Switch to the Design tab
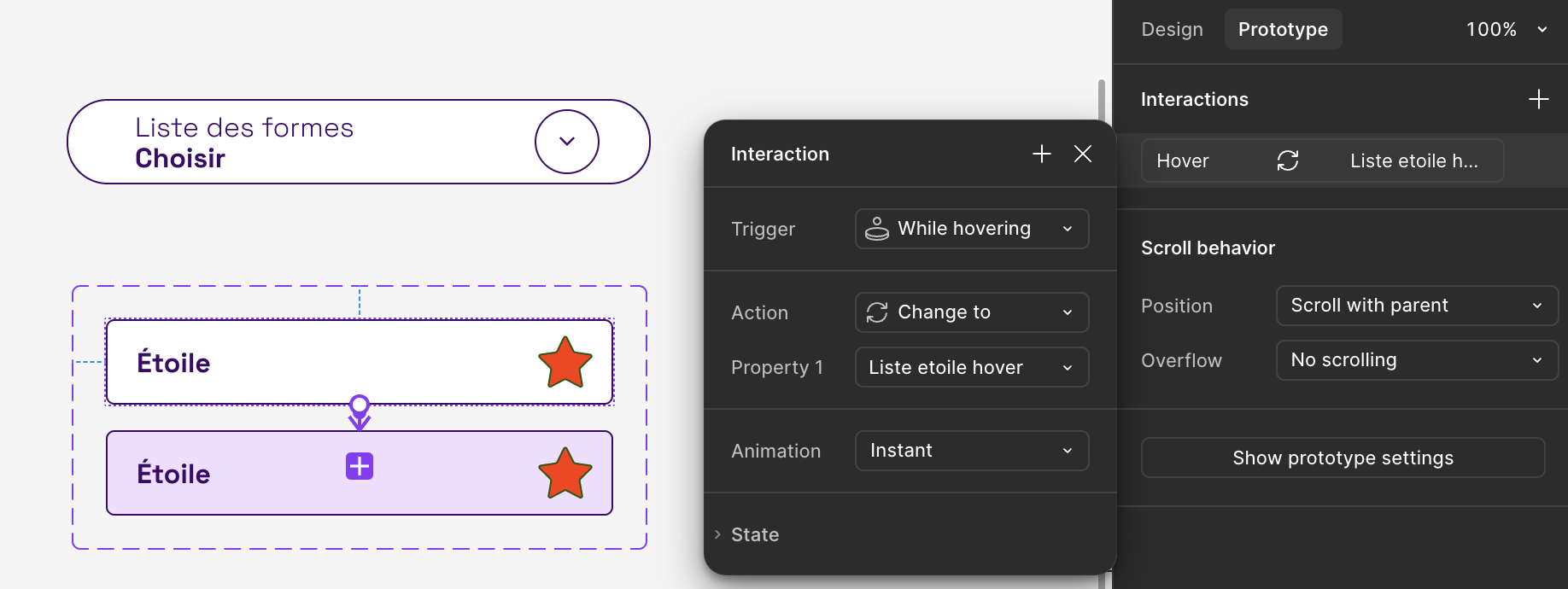The width and height of the screenshot is (1568, 589). pos(1172,29)
